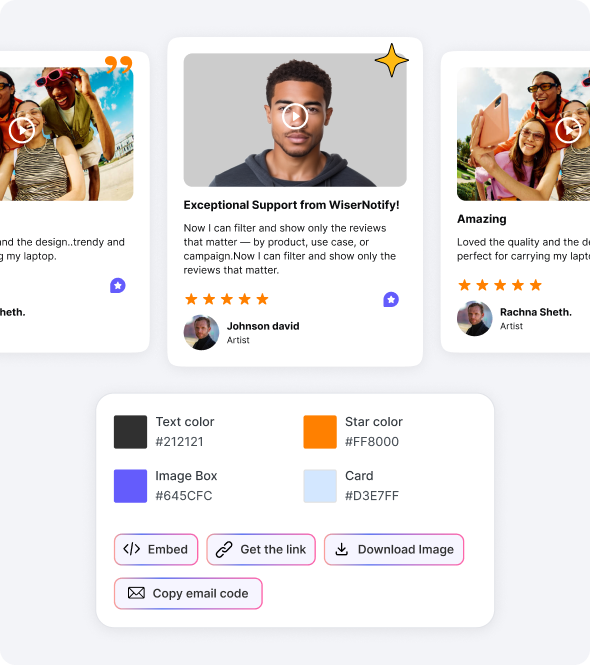Click Get the link button
590x665 pixels.
tap(261, 549)
